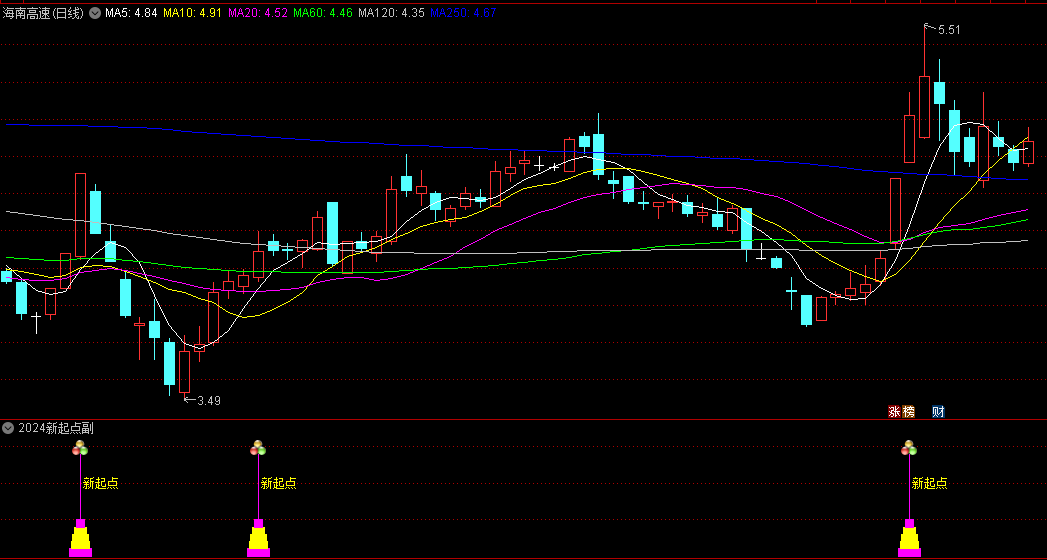The height and width of the screenshot is (560, 1047).
Task: Click the 2024新起点副 sub-chart title
Action: (x=56, y=429)
